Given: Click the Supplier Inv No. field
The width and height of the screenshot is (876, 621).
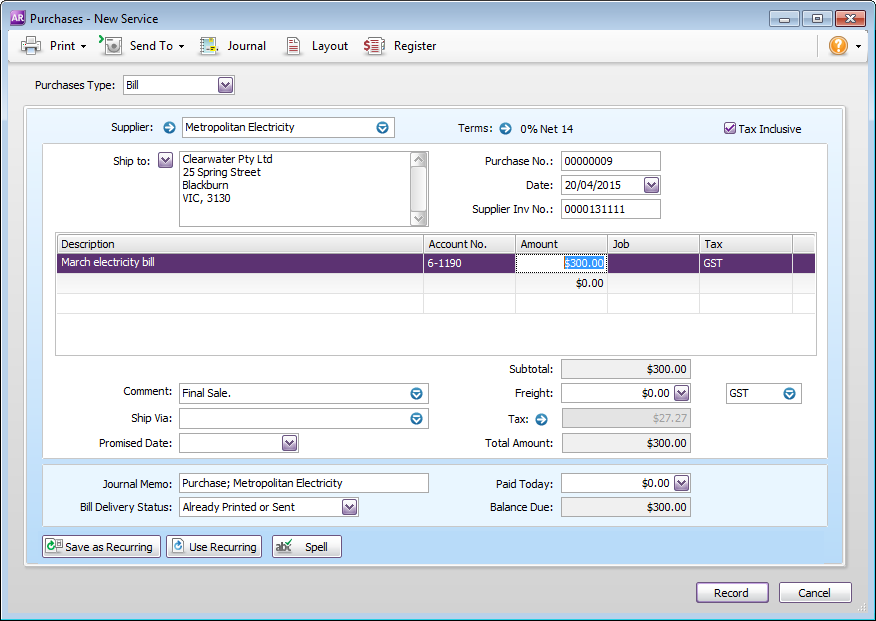Looking at the screenshot, I should (611, 209).
